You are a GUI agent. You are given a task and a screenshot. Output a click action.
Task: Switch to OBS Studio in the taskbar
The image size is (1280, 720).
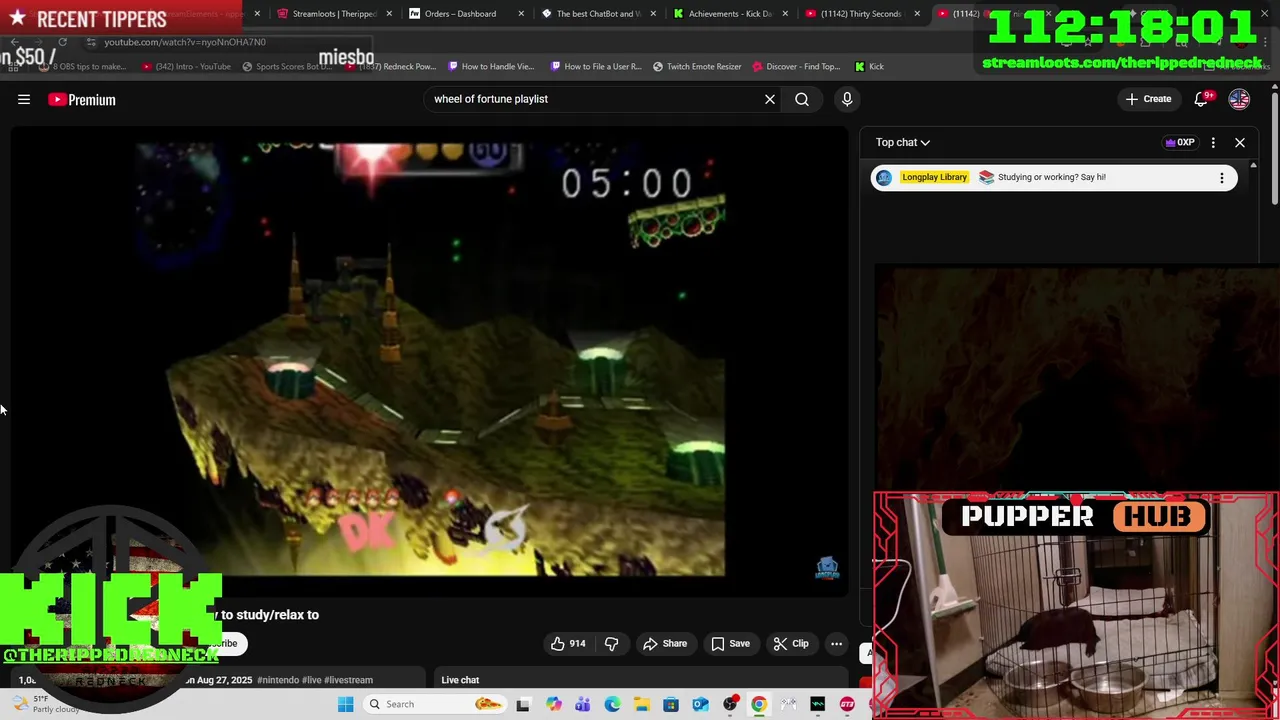click(730, 704)
